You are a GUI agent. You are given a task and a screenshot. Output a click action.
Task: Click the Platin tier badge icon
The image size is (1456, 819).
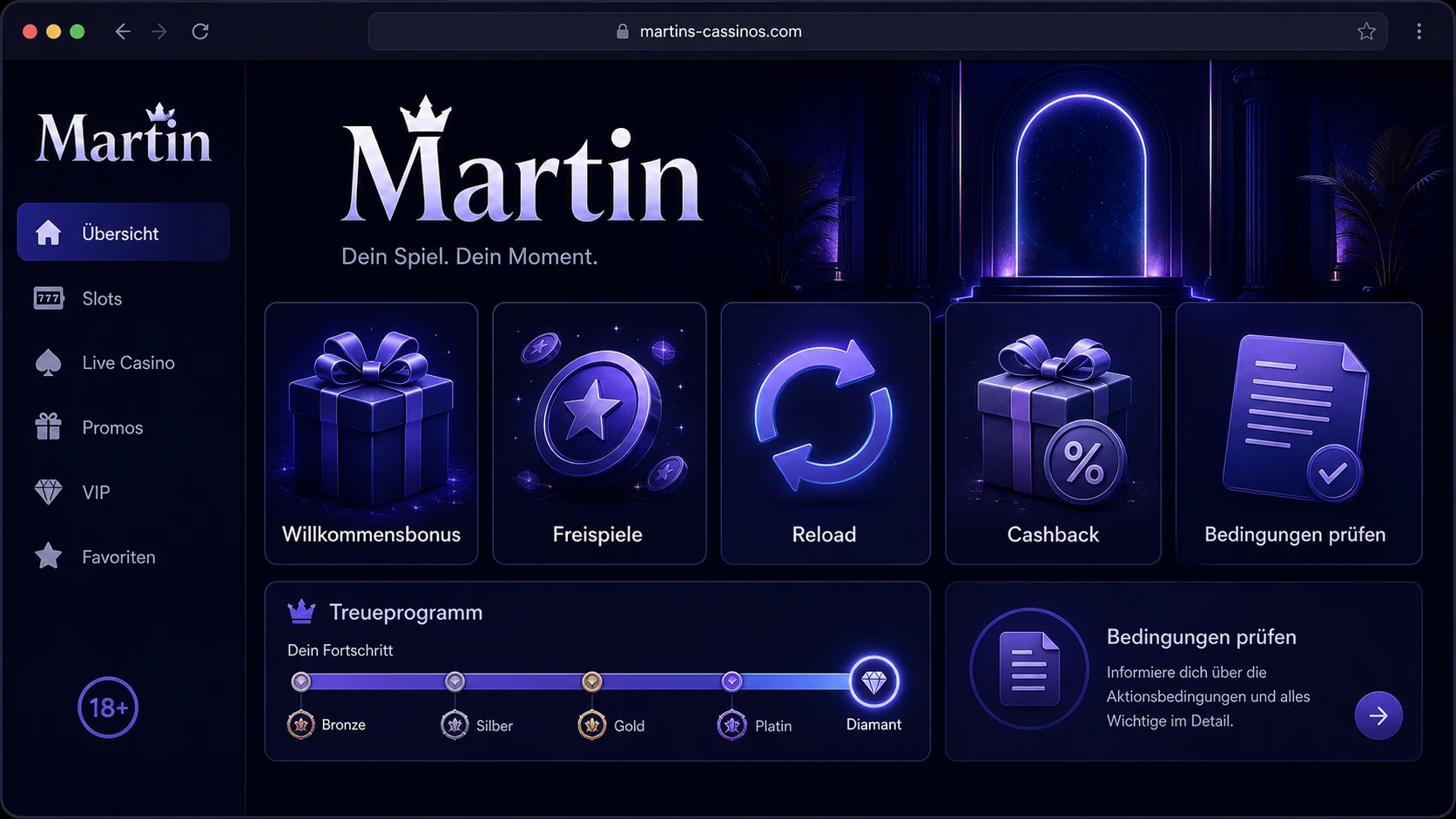[731, 724]
